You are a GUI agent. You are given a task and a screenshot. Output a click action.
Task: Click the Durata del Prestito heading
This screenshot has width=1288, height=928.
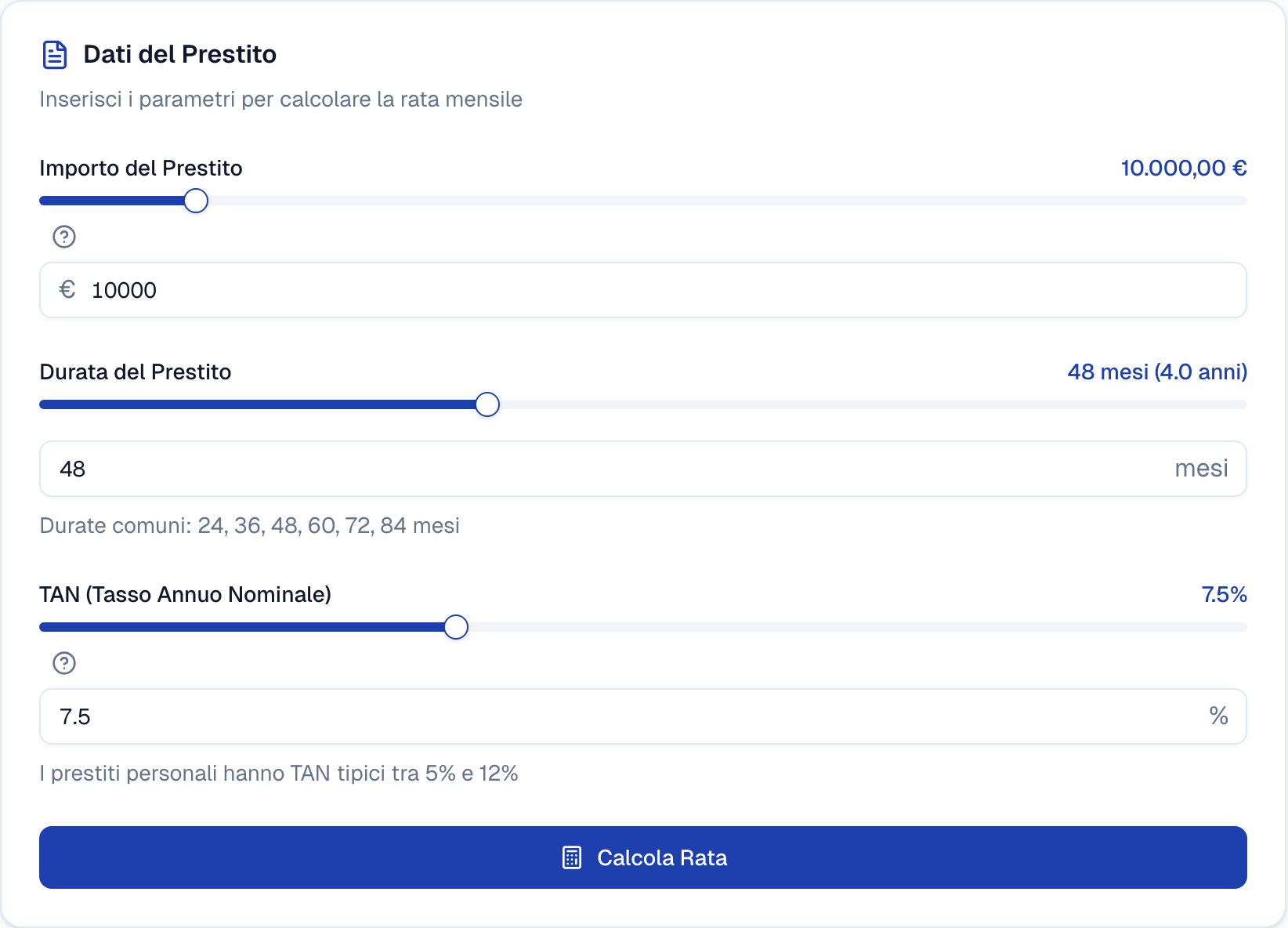pos(136,372)
